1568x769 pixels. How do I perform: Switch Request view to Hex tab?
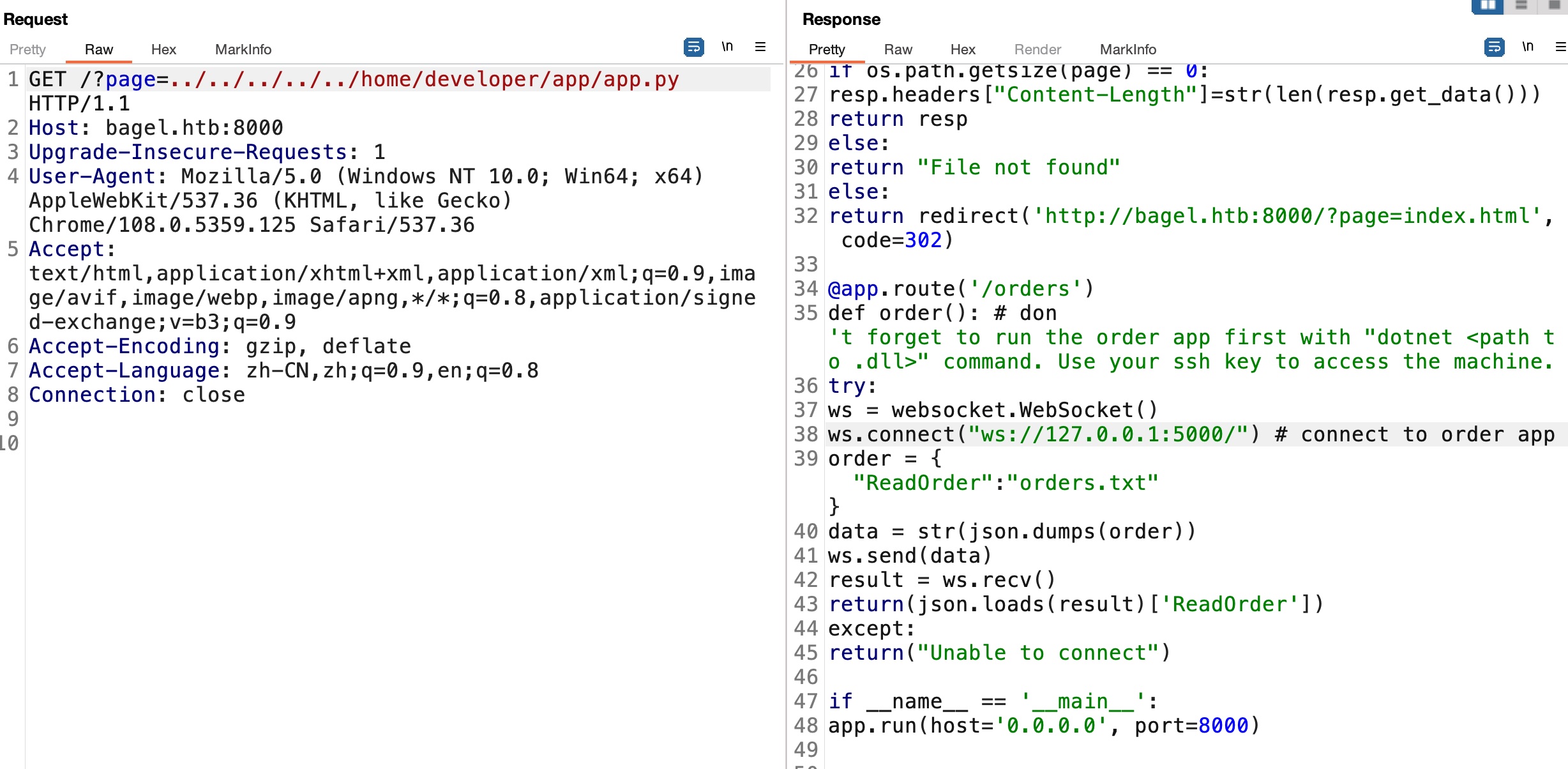[163, 49]
